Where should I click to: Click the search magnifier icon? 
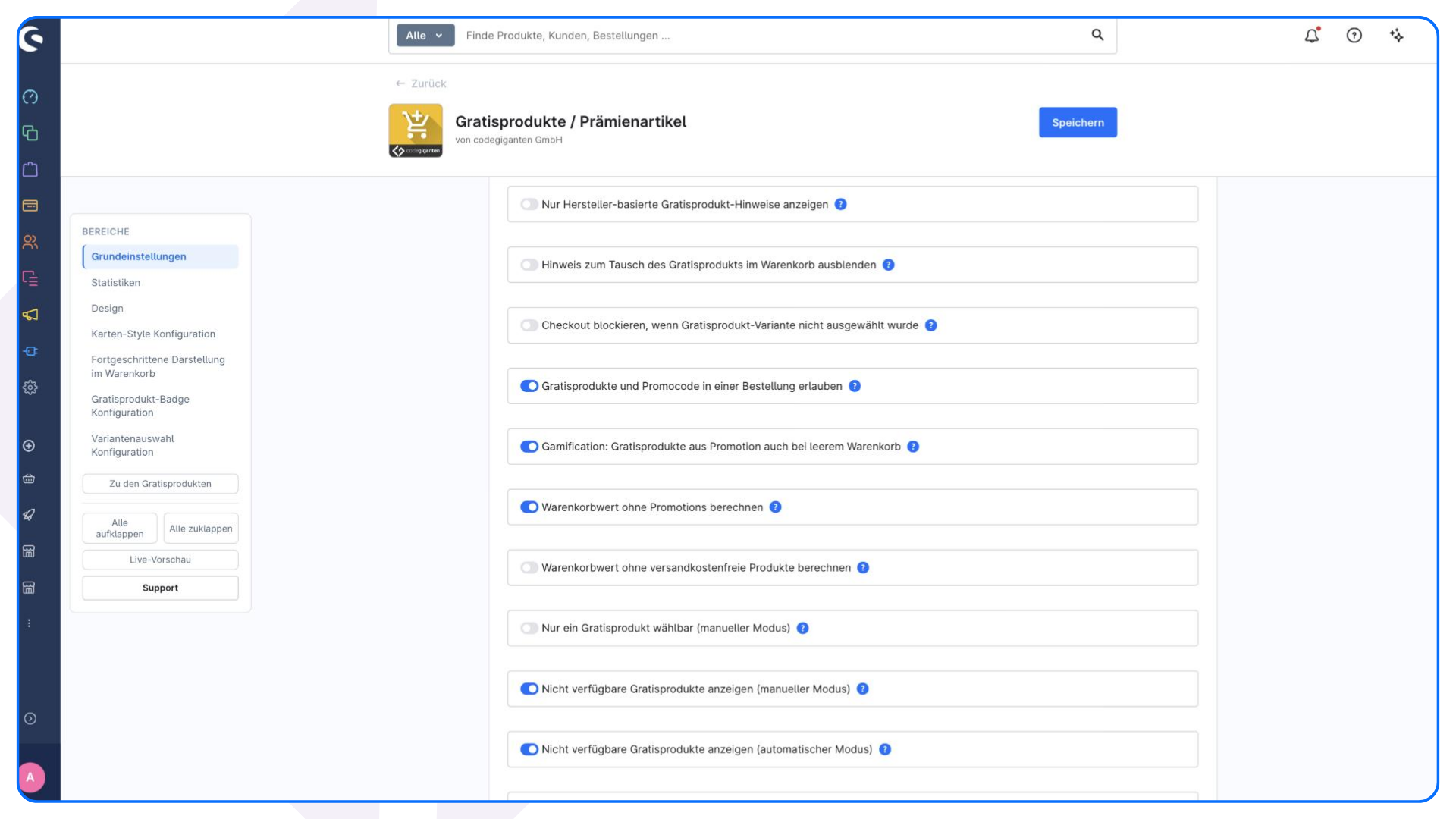(x=1097, y=35)
